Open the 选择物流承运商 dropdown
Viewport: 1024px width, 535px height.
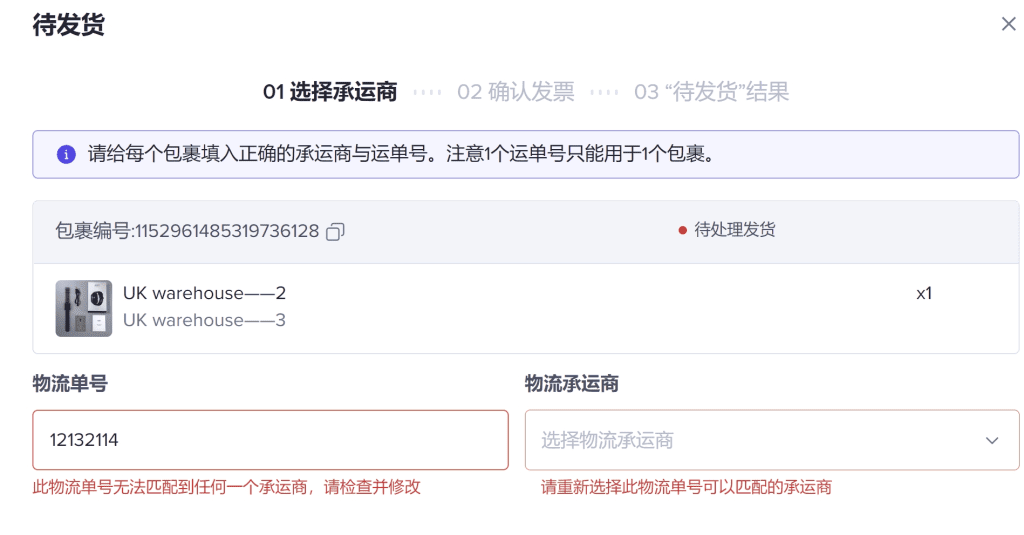[x=772, y=440]
